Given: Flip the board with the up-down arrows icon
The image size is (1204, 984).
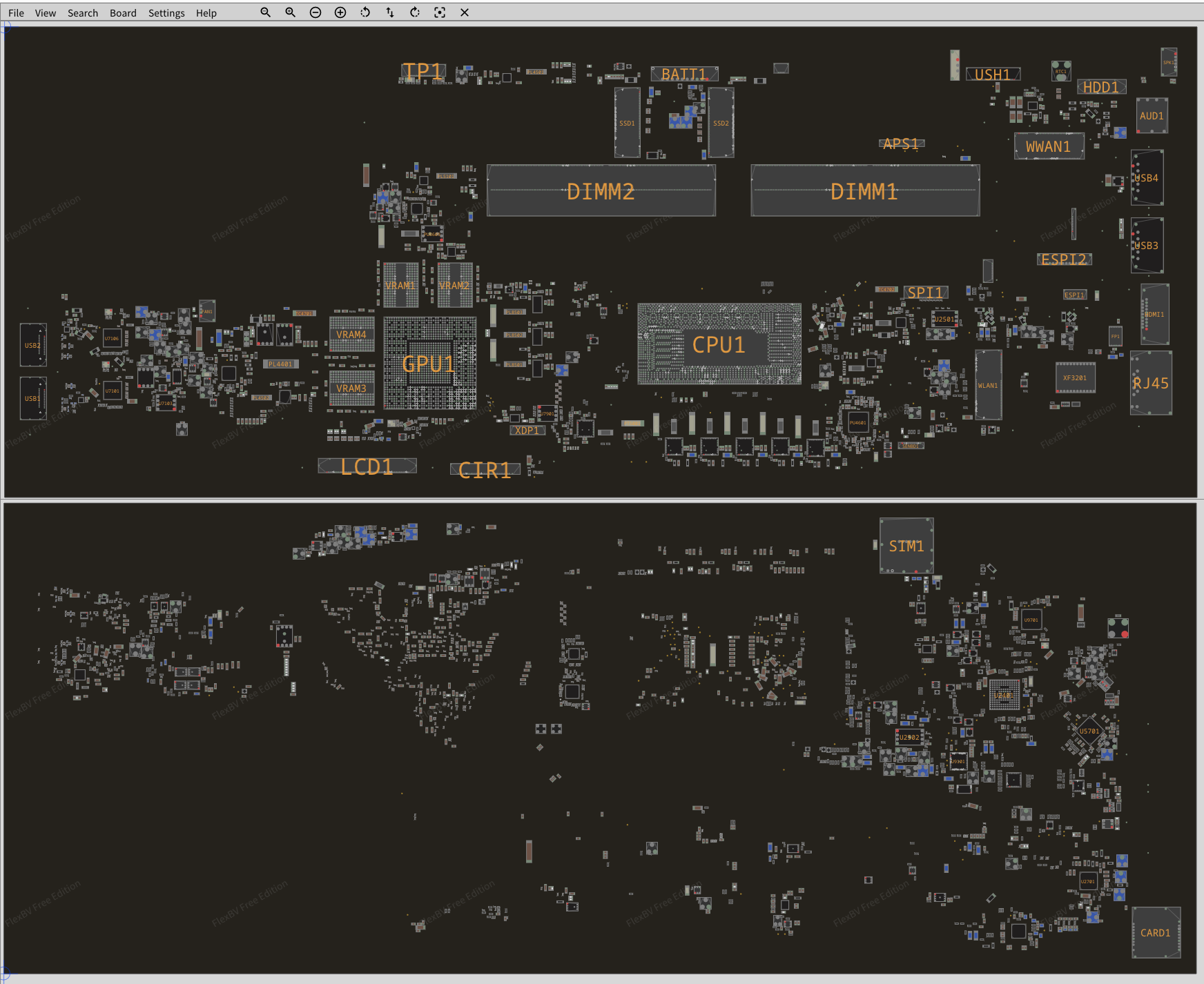Looking at the screenshot, I should 390,12.
